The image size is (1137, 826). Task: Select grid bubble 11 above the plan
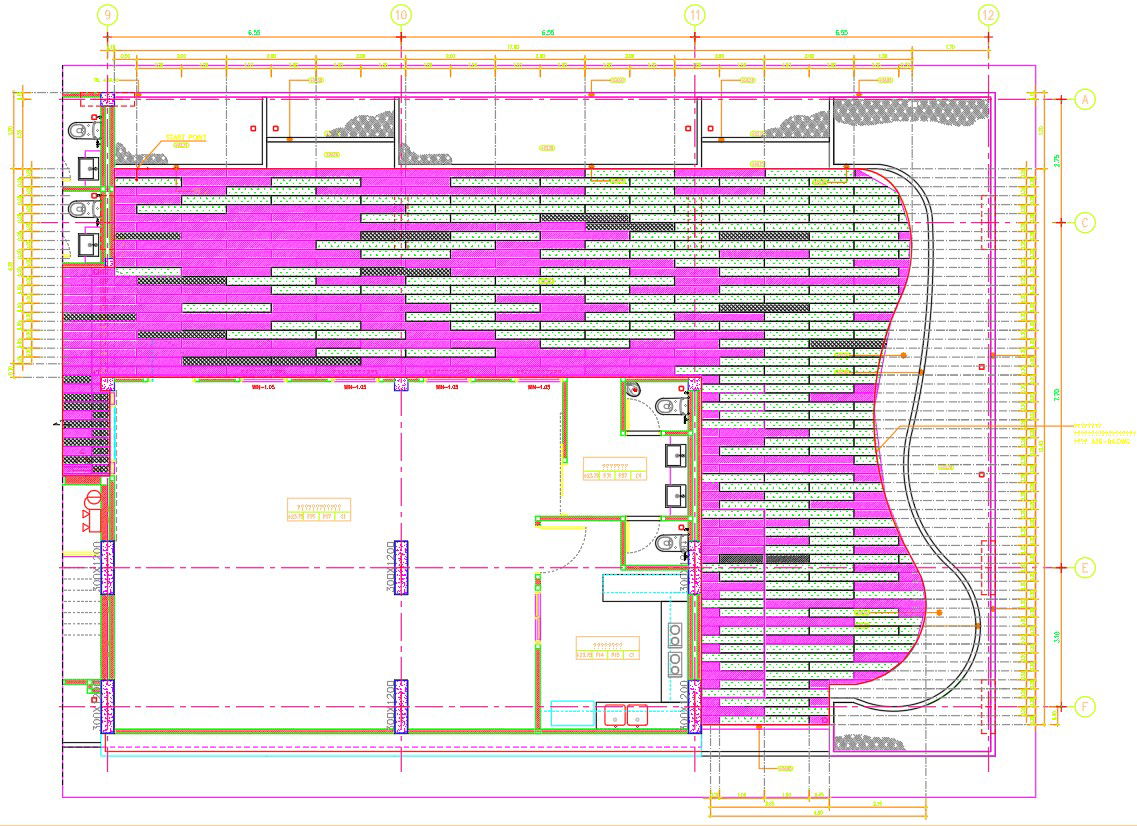click(x=694, y=16)
